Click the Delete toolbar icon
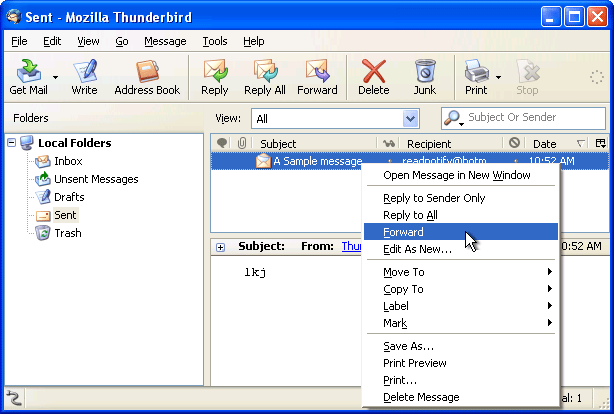 (373, 72)
